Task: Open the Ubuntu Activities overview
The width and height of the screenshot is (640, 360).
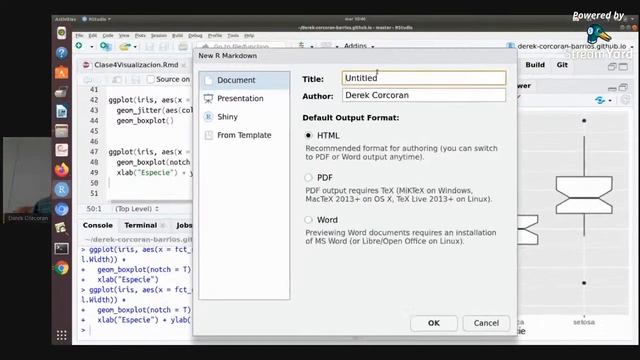Action: pos(65,19)
